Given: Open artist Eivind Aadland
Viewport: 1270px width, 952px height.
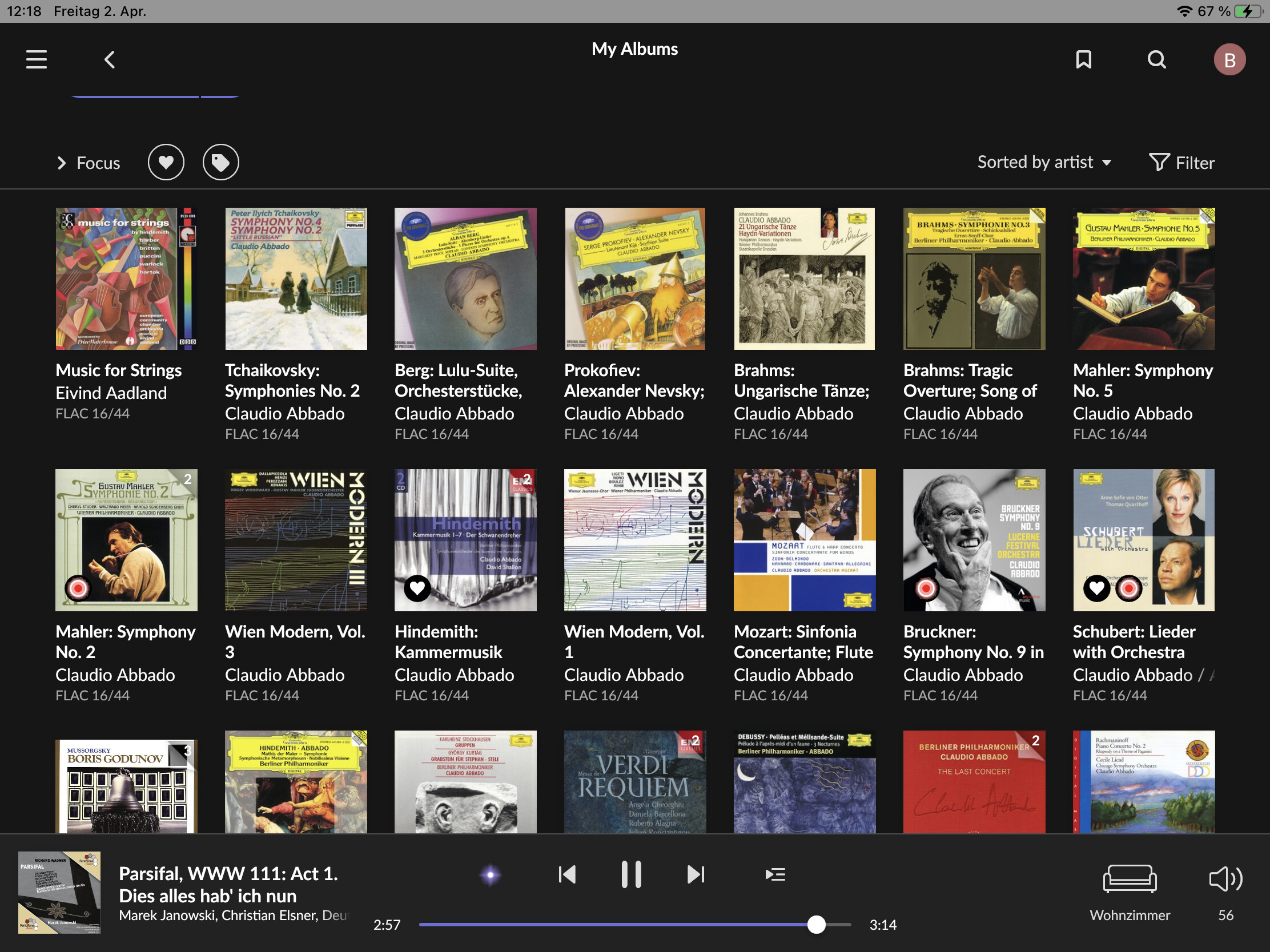Looking at the screenshot, I should (x=111, y=393).
